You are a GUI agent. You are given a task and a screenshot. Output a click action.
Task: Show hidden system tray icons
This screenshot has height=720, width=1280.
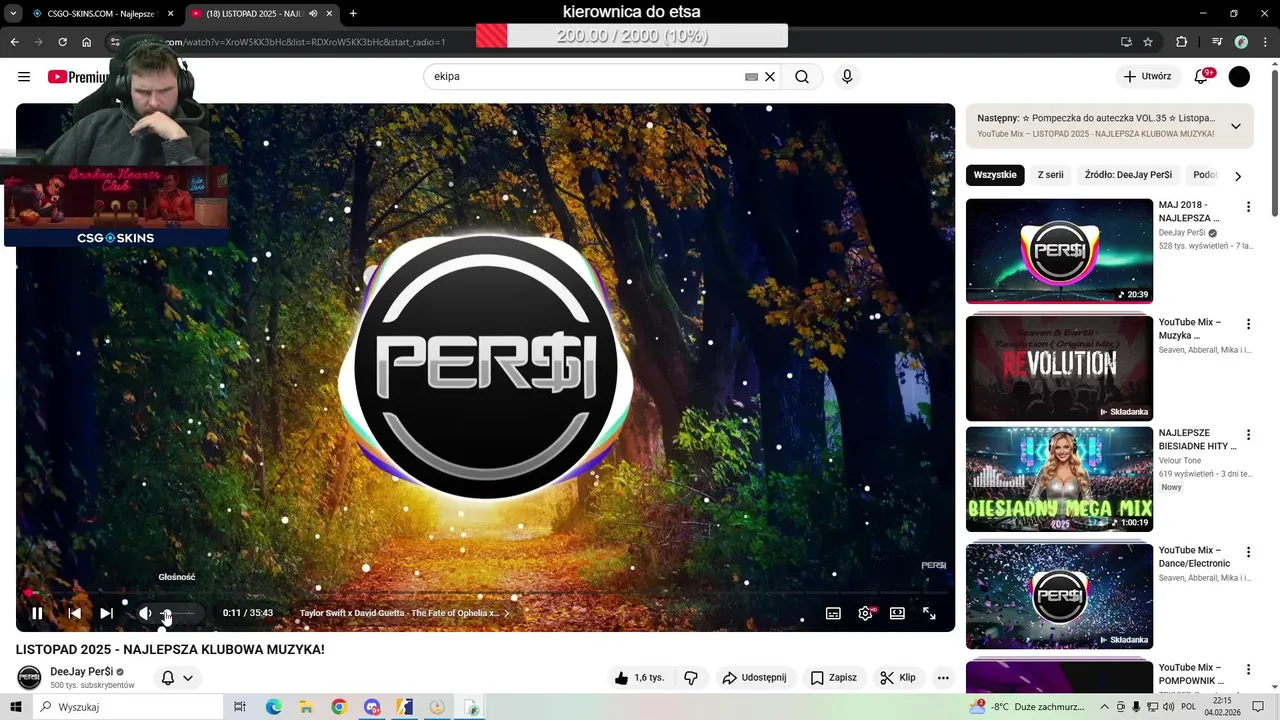pyautogui.click(x=1104, y=707)
